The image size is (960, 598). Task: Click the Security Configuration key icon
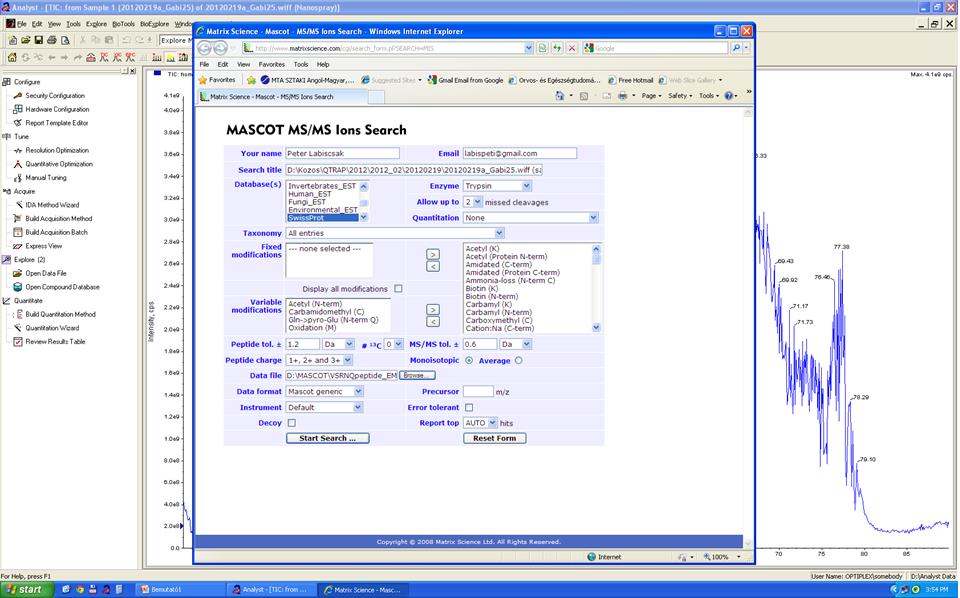pos(18,95)
